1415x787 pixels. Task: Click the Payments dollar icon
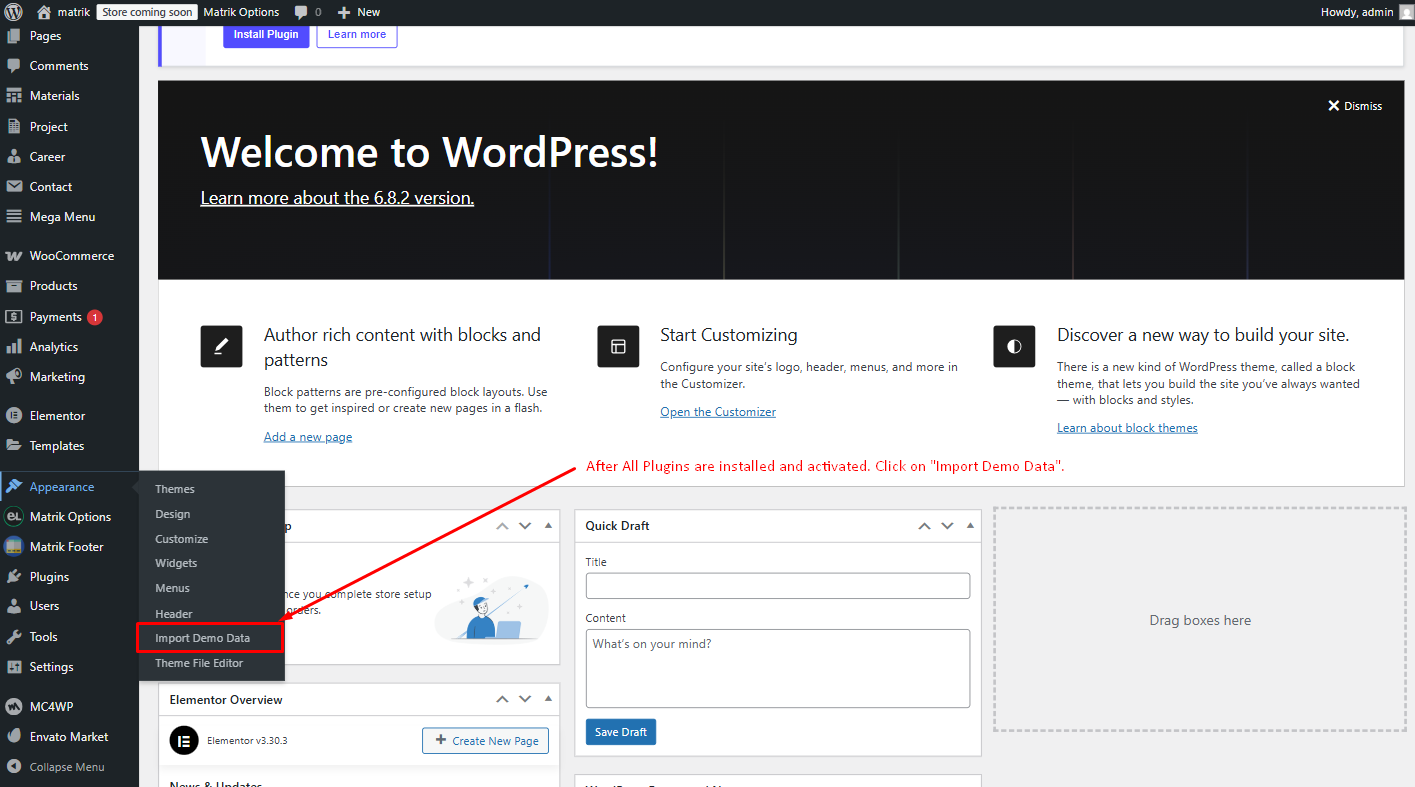[14, 317]
